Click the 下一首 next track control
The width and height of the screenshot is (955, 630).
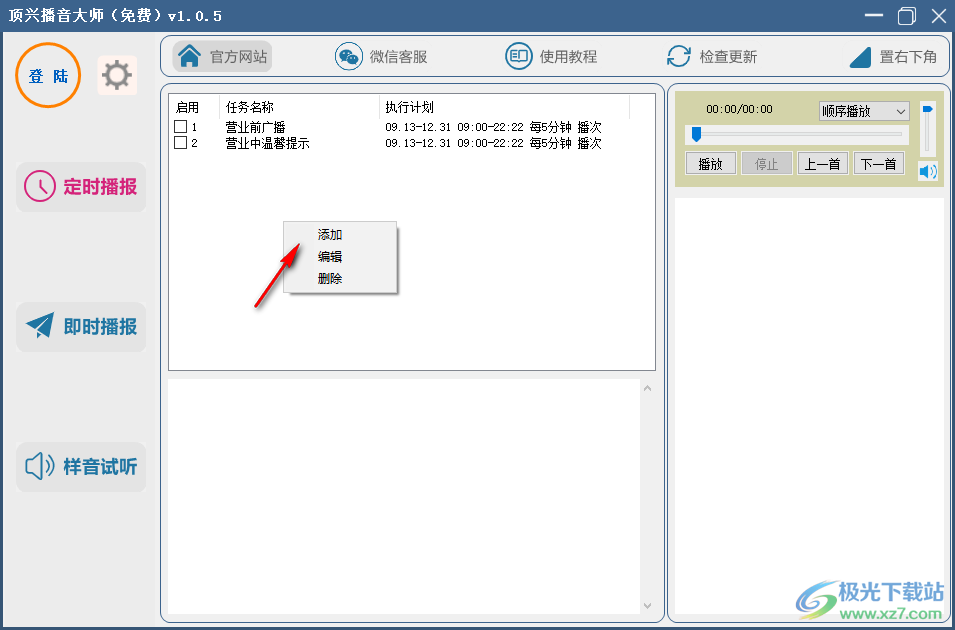click(878, 163)
